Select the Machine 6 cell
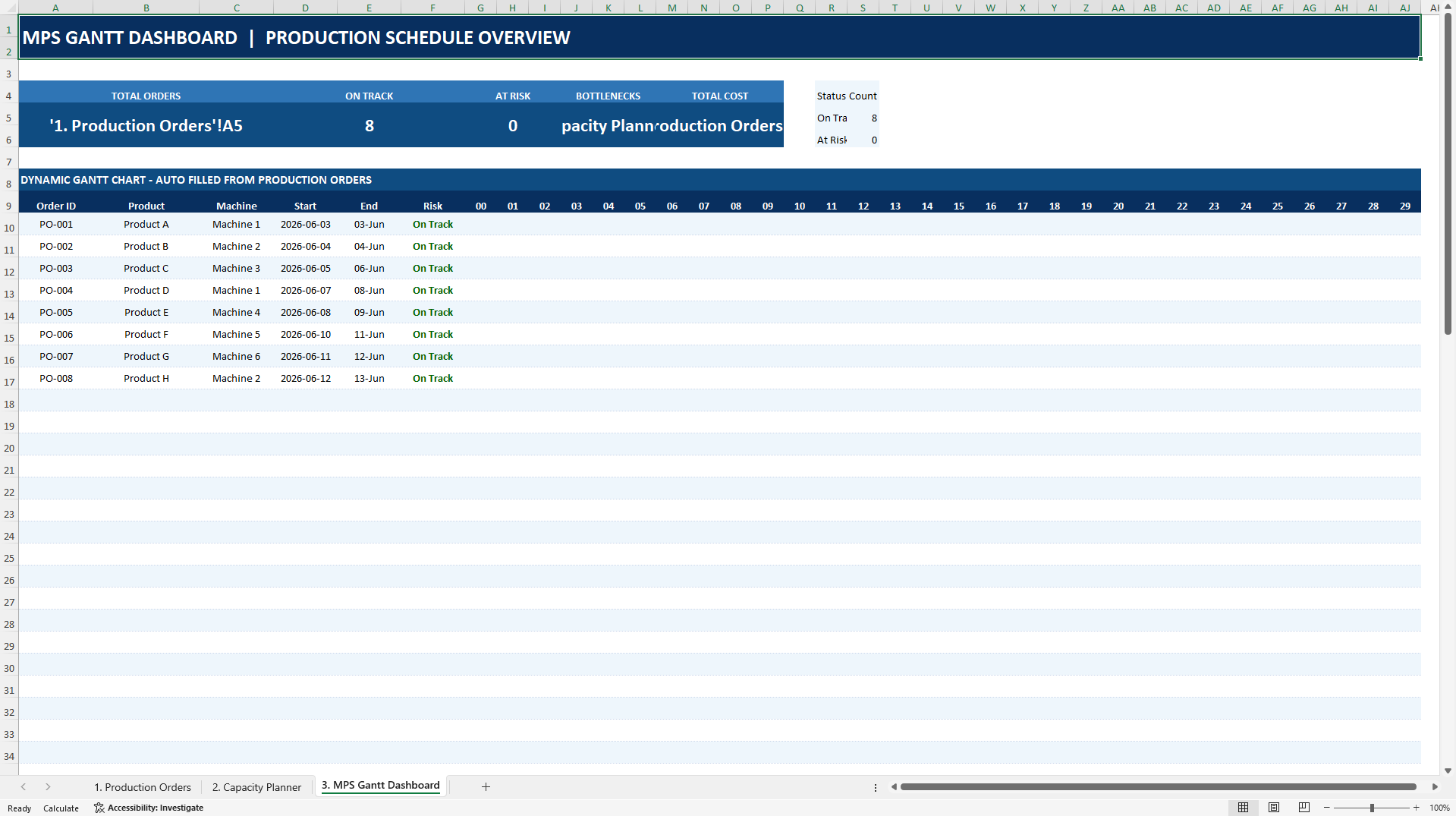Screen dimensions: 1456x816 (236, 356)
